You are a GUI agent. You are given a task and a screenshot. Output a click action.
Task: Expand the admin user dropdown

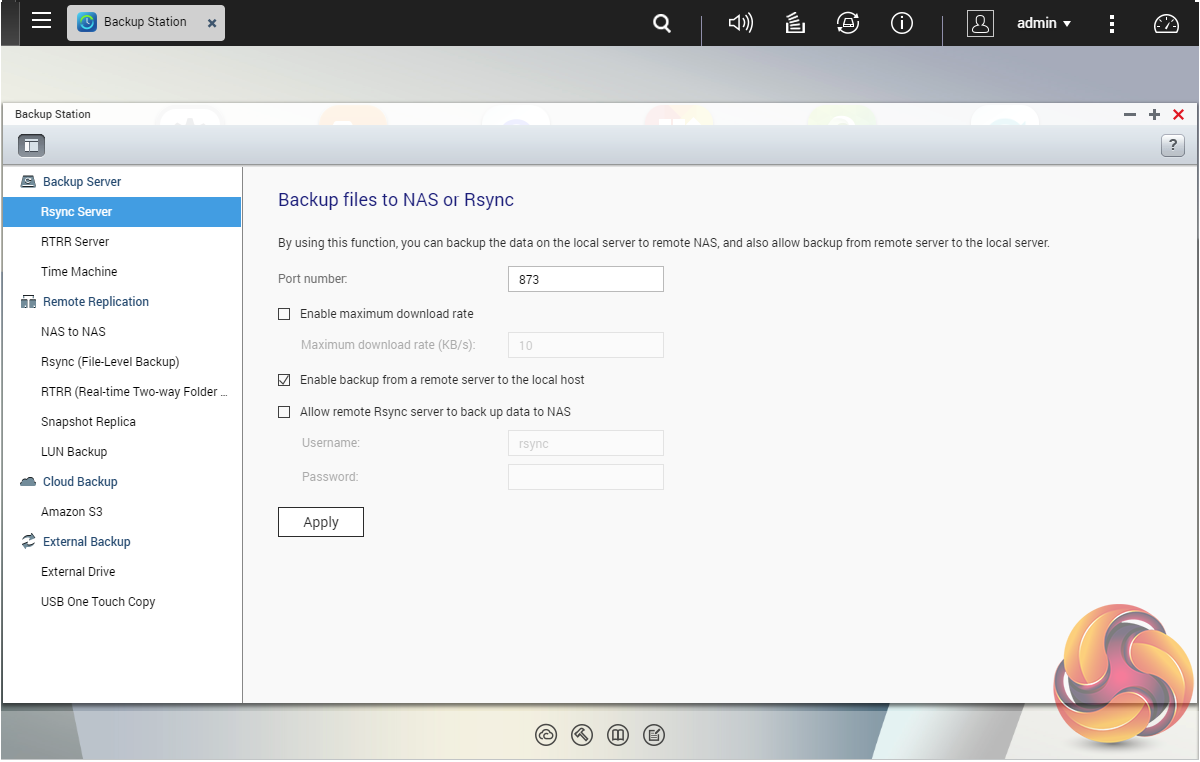coord(1043,23)
